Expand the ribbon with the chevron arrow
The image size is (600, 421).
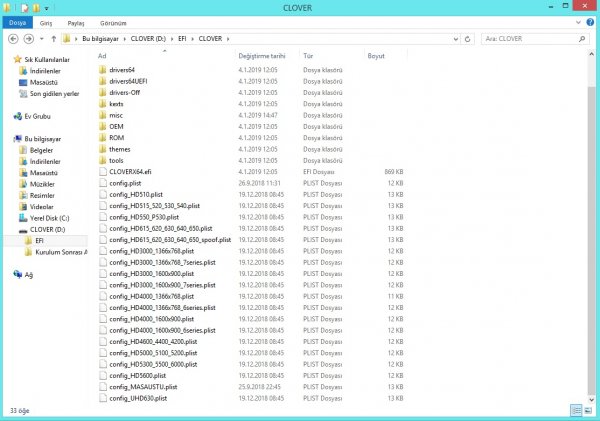coord(578,20)
